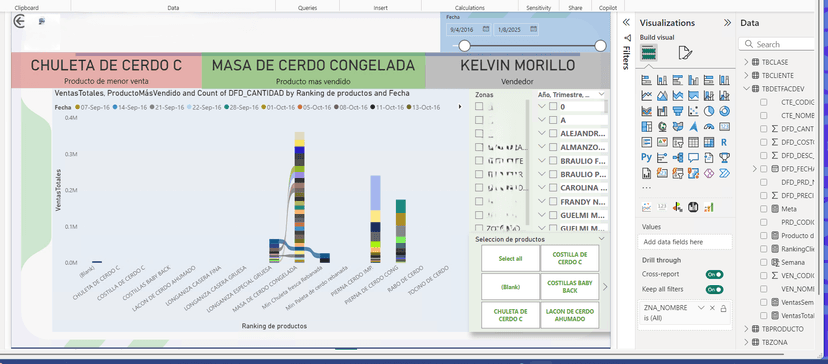Select the map (globe) visual icon
The image size is (828, 364).
pos(662,127)
